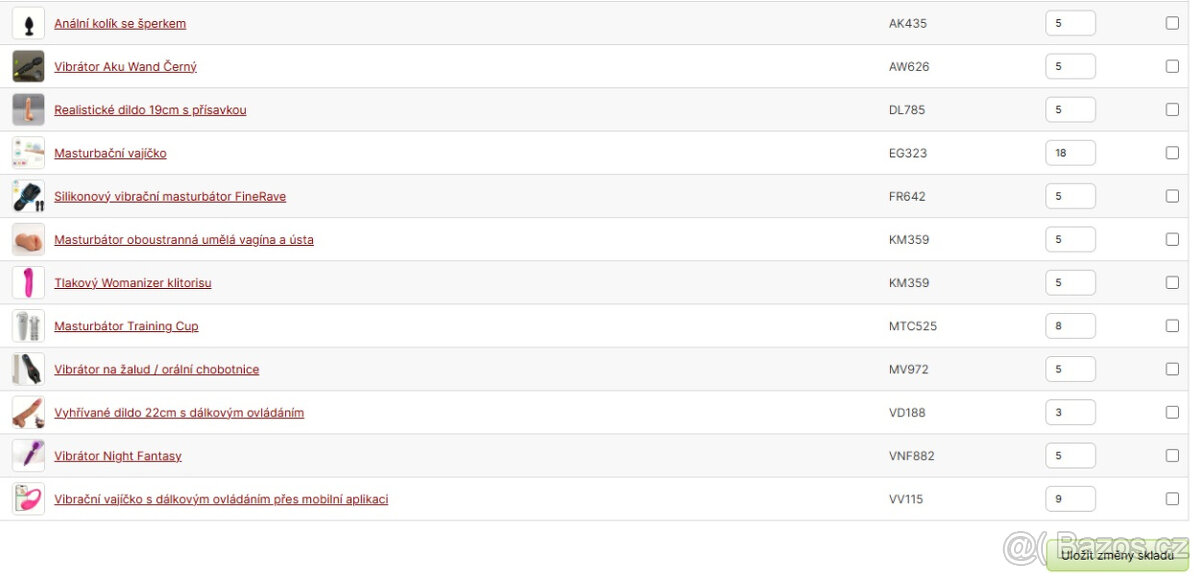1200x576 pixels.
Task: Click the 'Uložit změny skladu' button
Action: tap(1118, 555)
